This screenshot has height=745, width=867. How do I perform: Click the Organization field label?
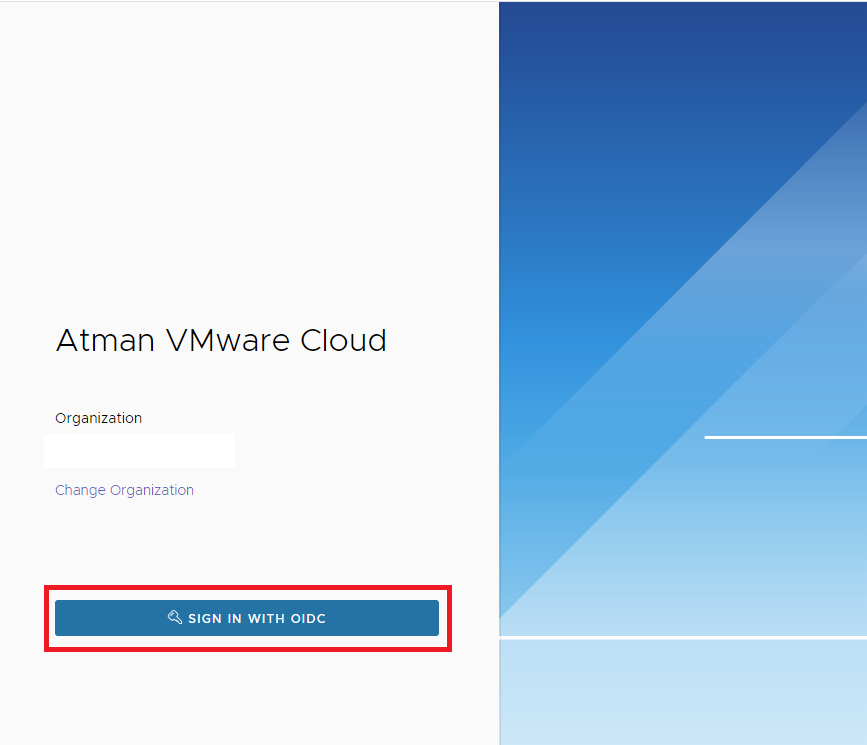point(98,418)
